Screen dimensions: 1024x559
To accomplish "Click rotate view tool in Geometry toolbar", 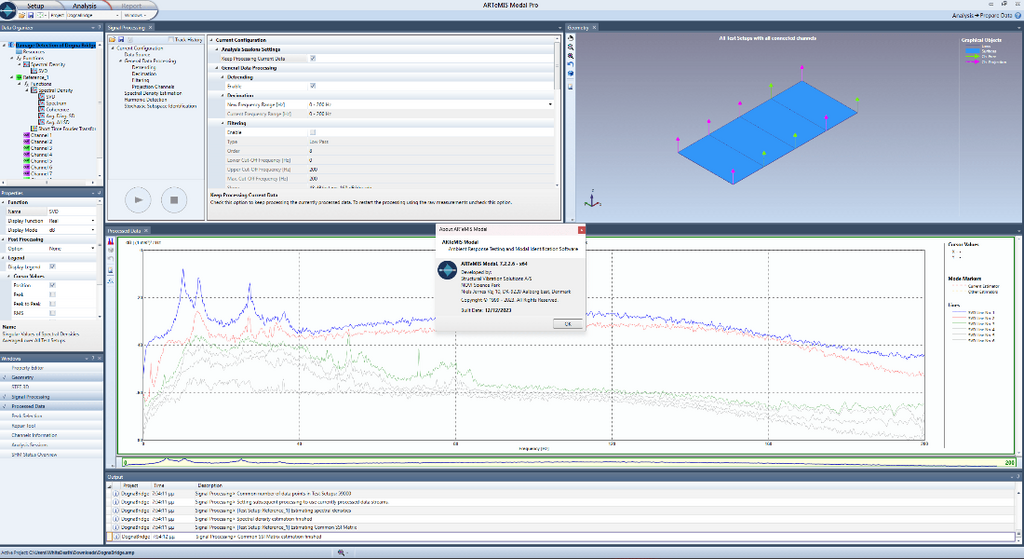I will click(571, 39).
